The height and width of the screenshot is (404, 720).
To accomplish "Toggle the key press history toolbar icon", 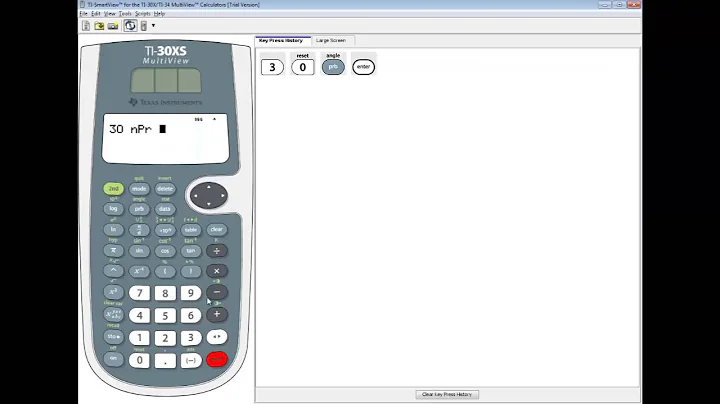I will [130, 26].
